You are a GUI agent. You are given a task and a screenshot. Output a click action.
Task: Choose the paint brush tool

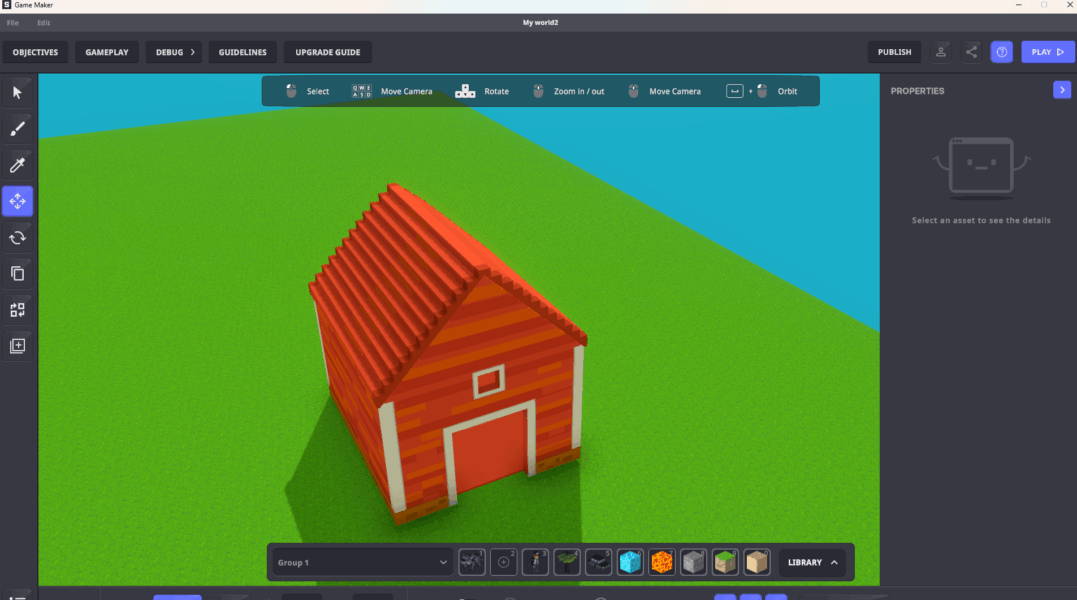coord(17,129)
